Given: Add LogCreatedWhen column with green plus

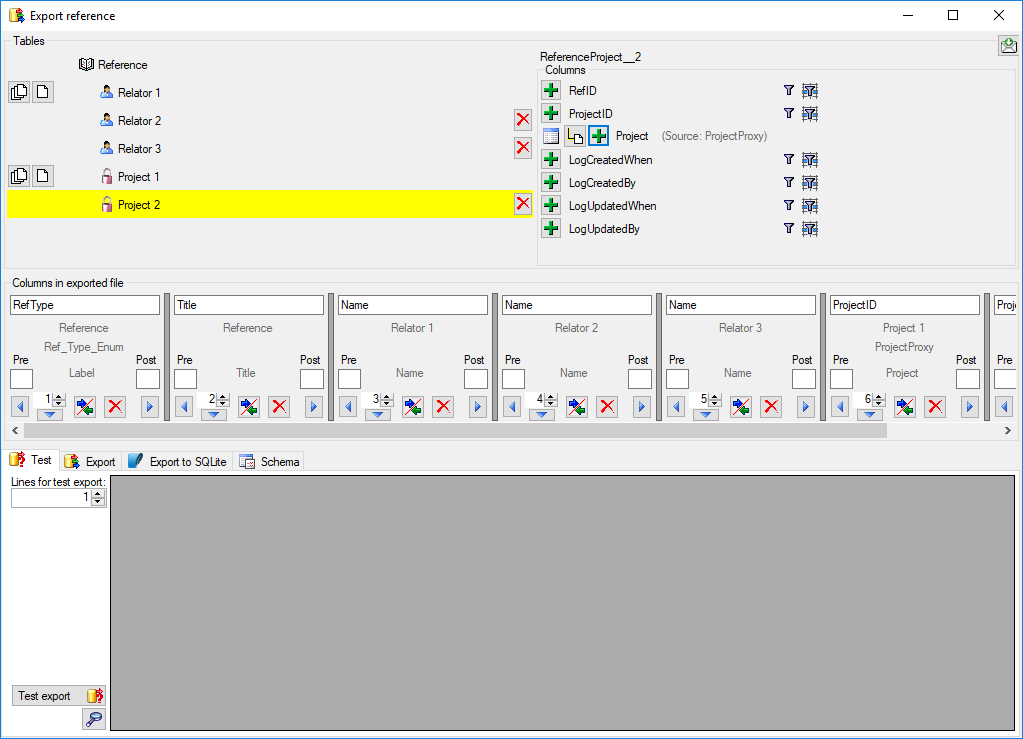Looking at the screenshot, I should 551,159.
